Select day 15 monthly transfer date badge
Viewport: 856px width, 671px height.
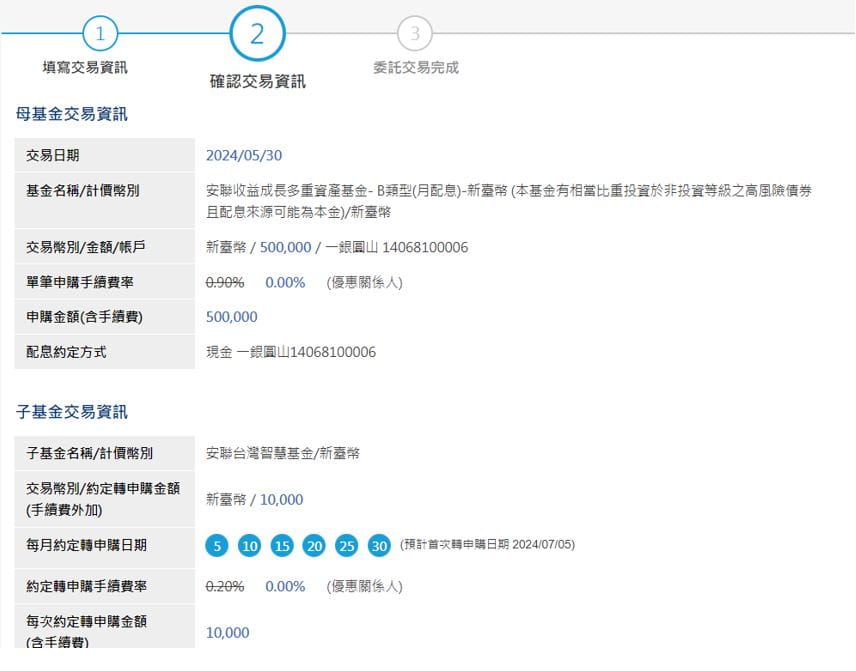pos(282,545)
